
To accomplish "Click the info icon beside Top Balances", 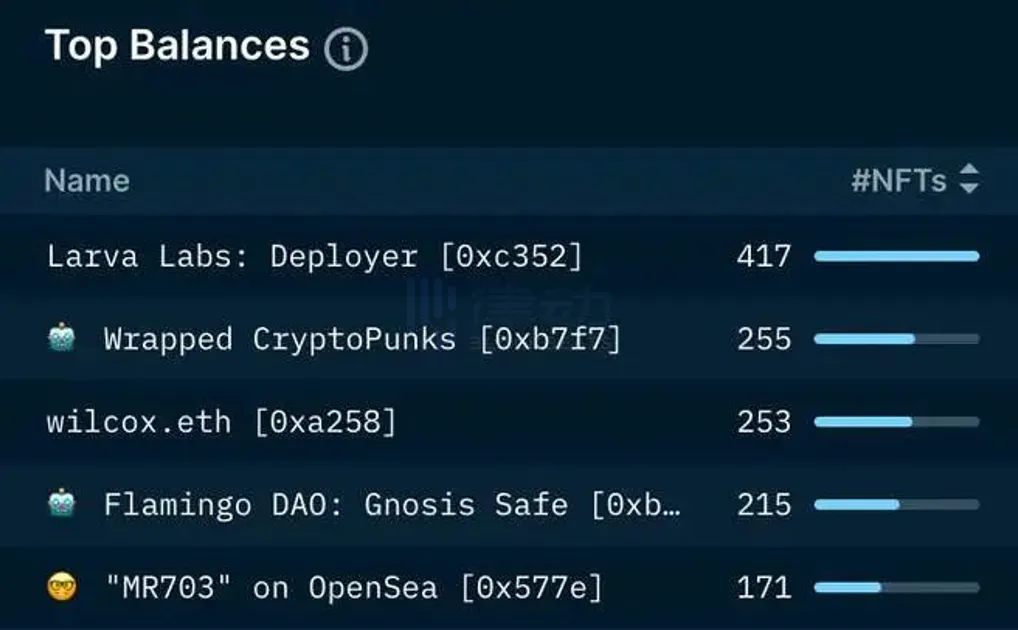I will click(x=346, y=48).
